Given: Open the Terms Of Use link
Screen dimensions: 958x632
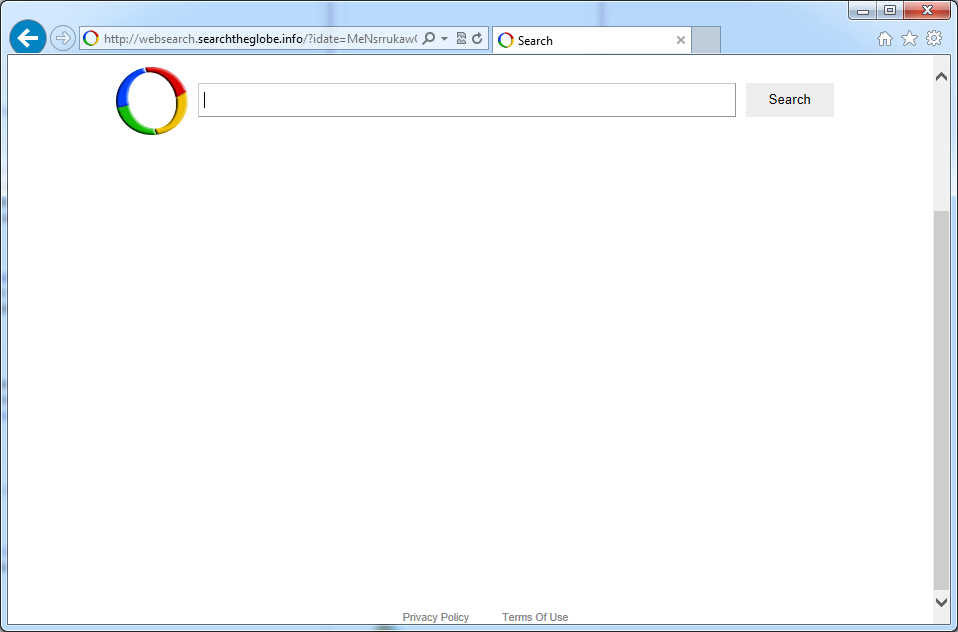Looking at the screenshot, I should click(x=535, y=617).
